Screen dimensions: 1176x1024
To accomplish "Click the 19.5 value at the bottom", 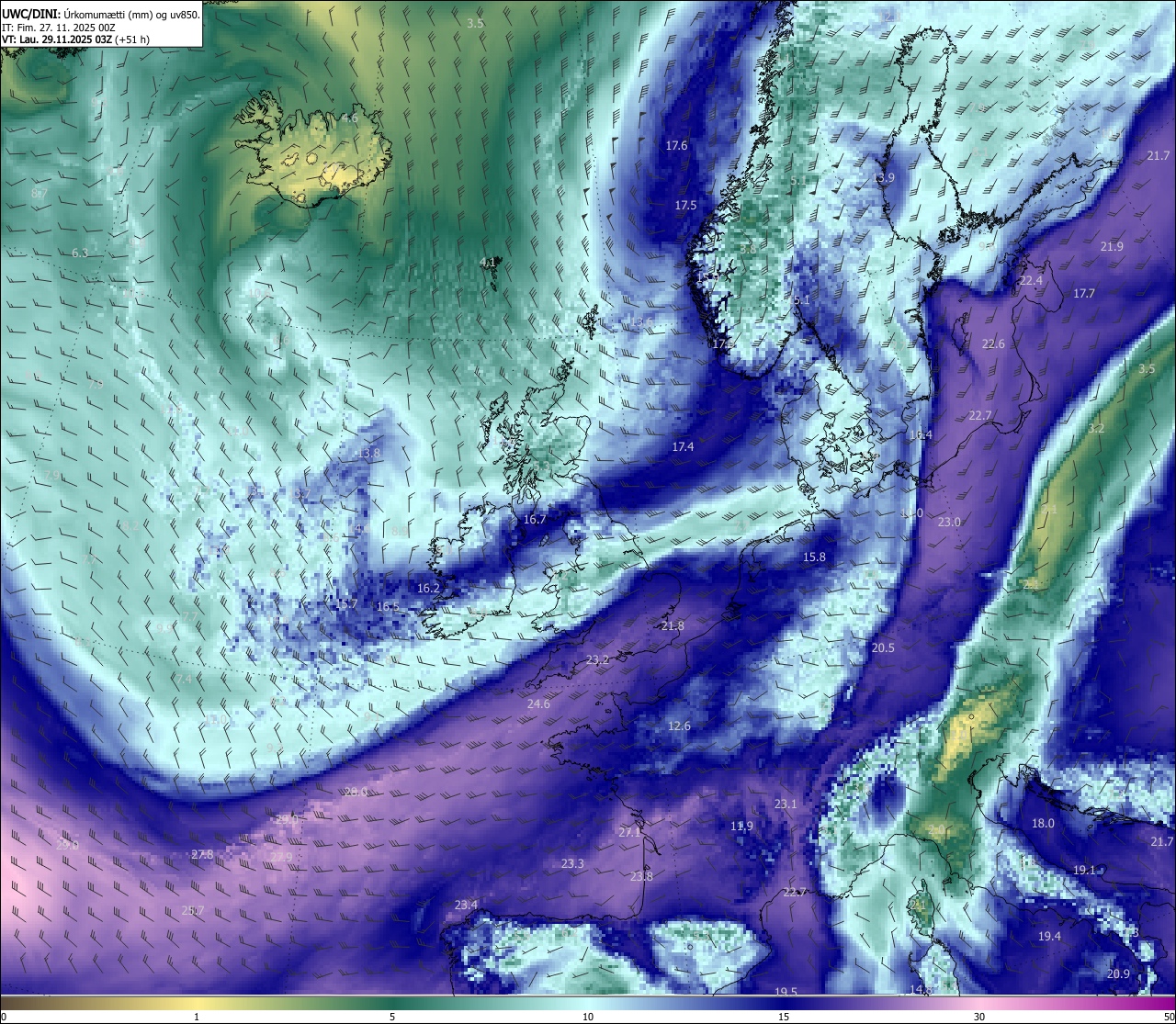I will coord(786,992).
